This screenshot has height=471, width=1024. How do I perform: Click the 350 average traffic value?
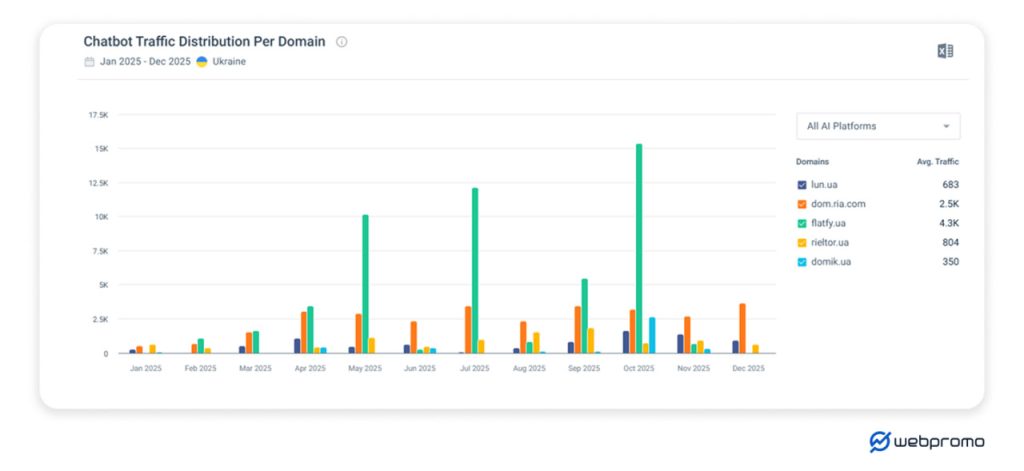tap(951, 262)
